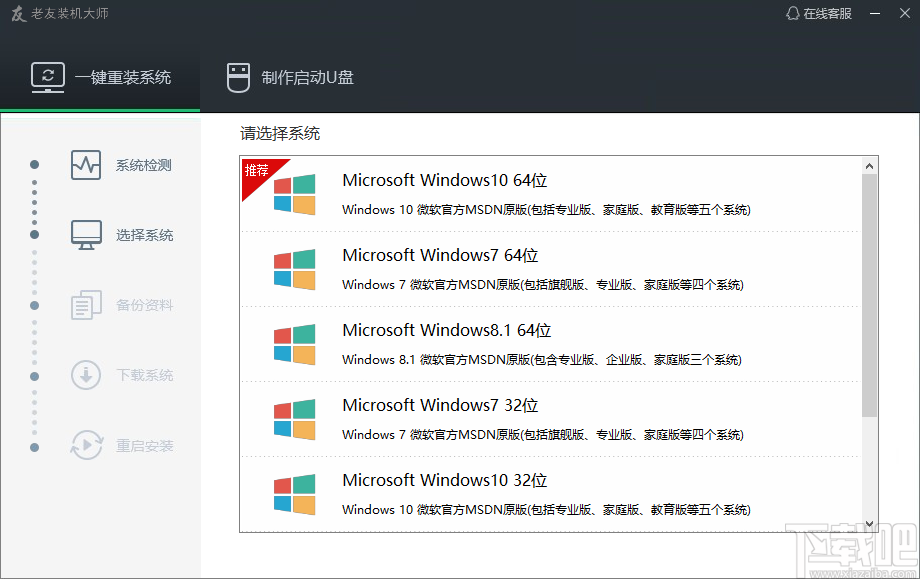Viewport: 920px width, 579px height.
Task: Open the title bar dropdown menu arrow
Action: coord(874,13)
